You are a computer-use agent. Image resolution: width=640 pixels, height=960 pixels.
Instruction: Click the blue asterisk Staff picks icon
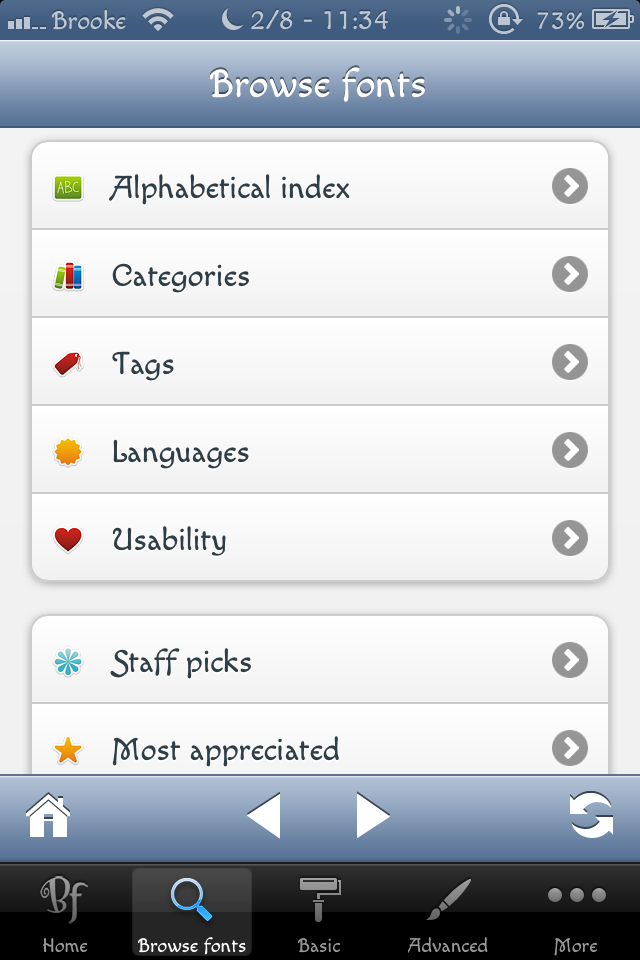68,662
